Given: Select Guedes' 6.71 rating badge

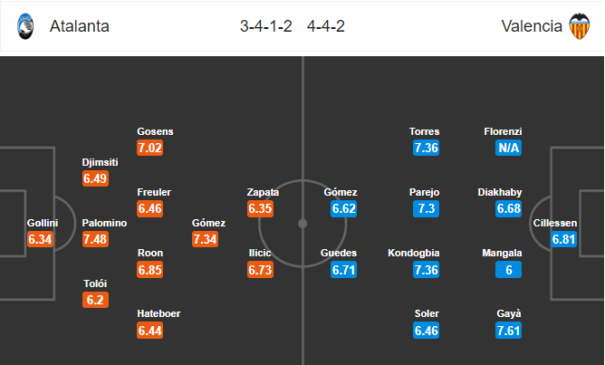Looking at the screenshot, I should [x=343, y=270].
